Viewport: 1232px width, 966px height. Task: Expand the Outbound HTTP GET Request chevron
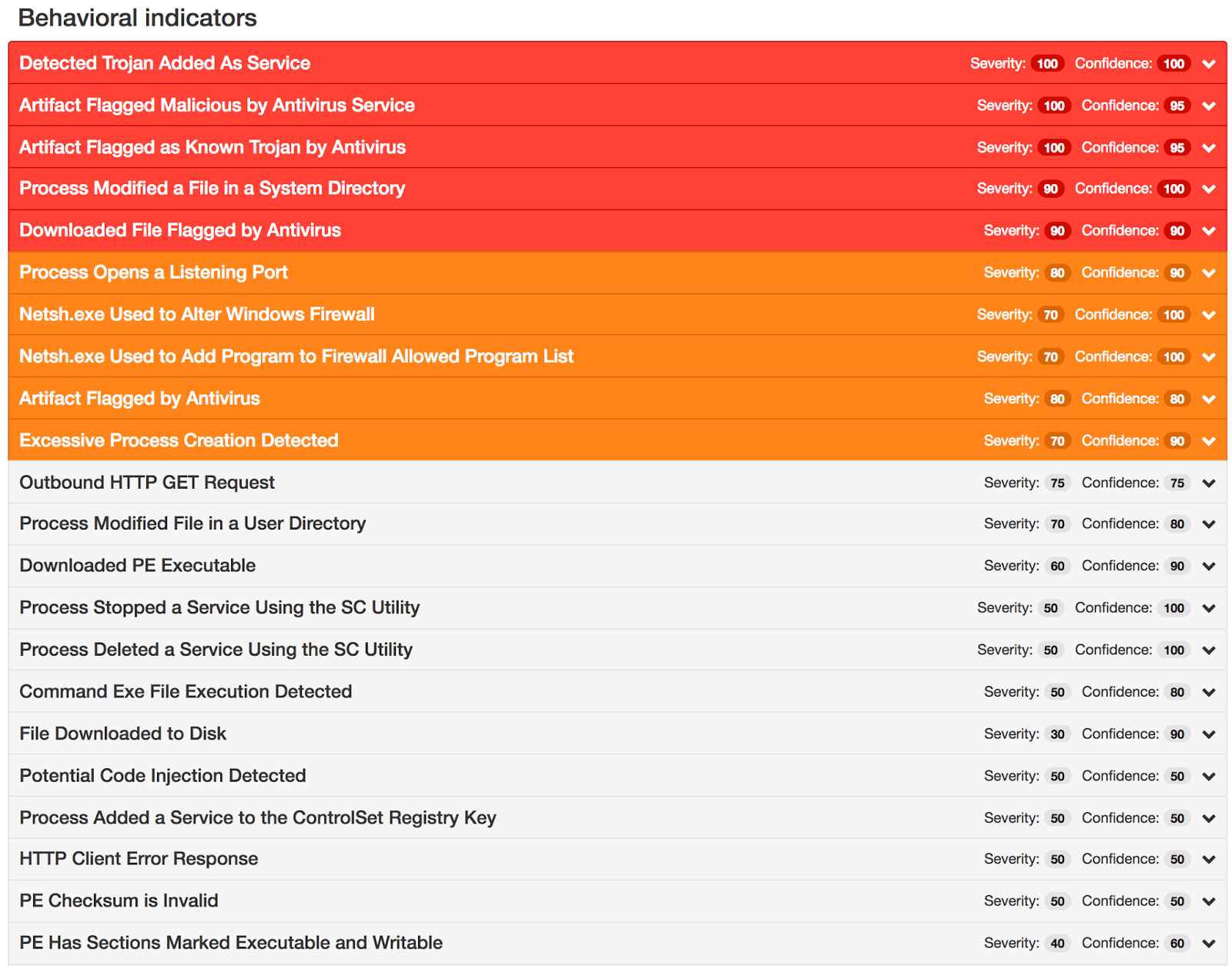tap(1208, 483)
